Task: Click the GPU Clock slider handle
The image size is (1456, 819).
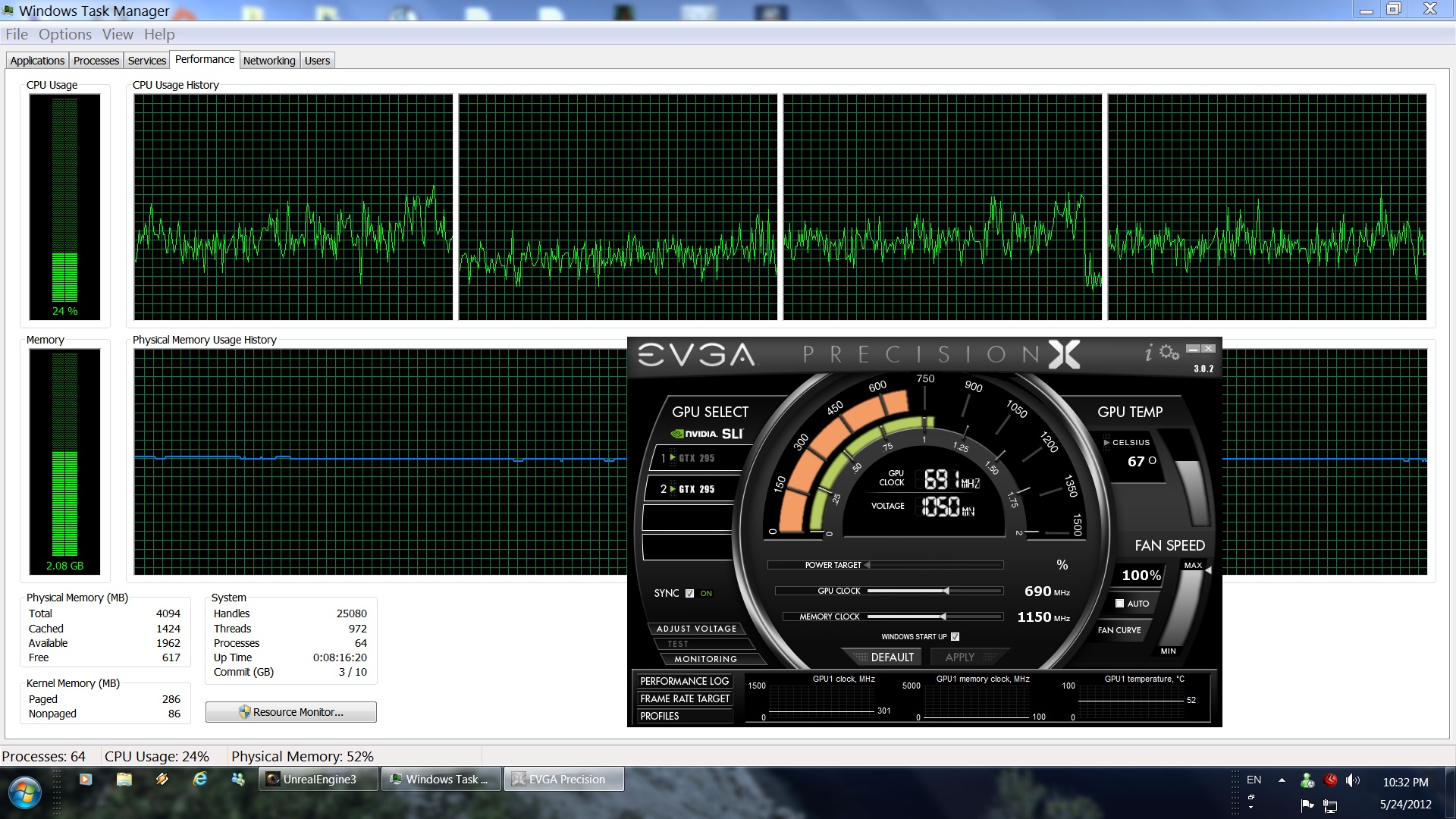Action: click(946, 591)
